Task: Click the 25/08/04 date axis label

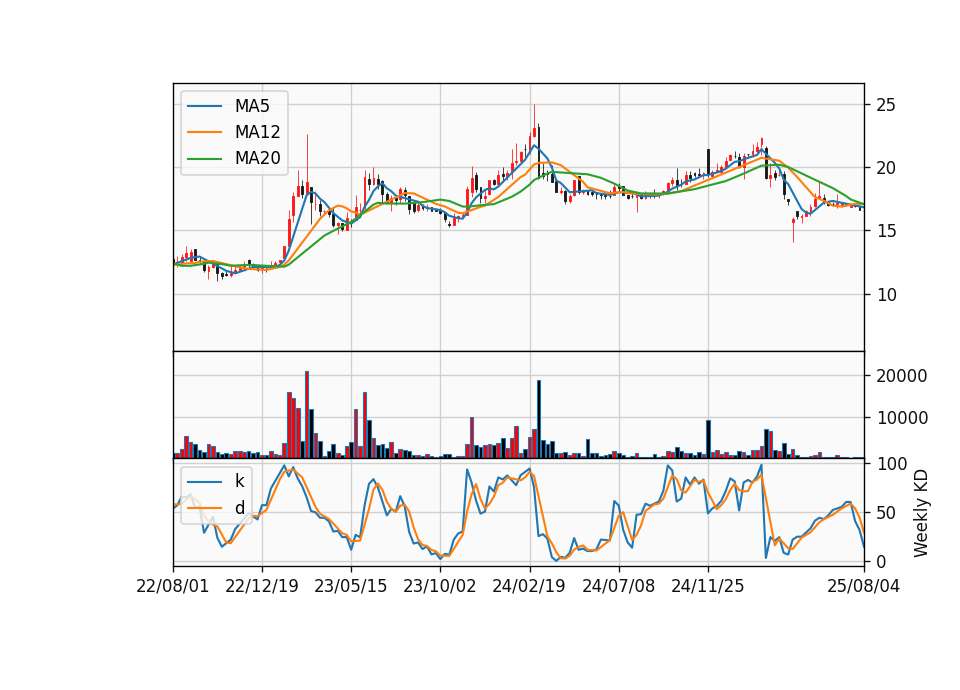Action: [x=864, y=587]
